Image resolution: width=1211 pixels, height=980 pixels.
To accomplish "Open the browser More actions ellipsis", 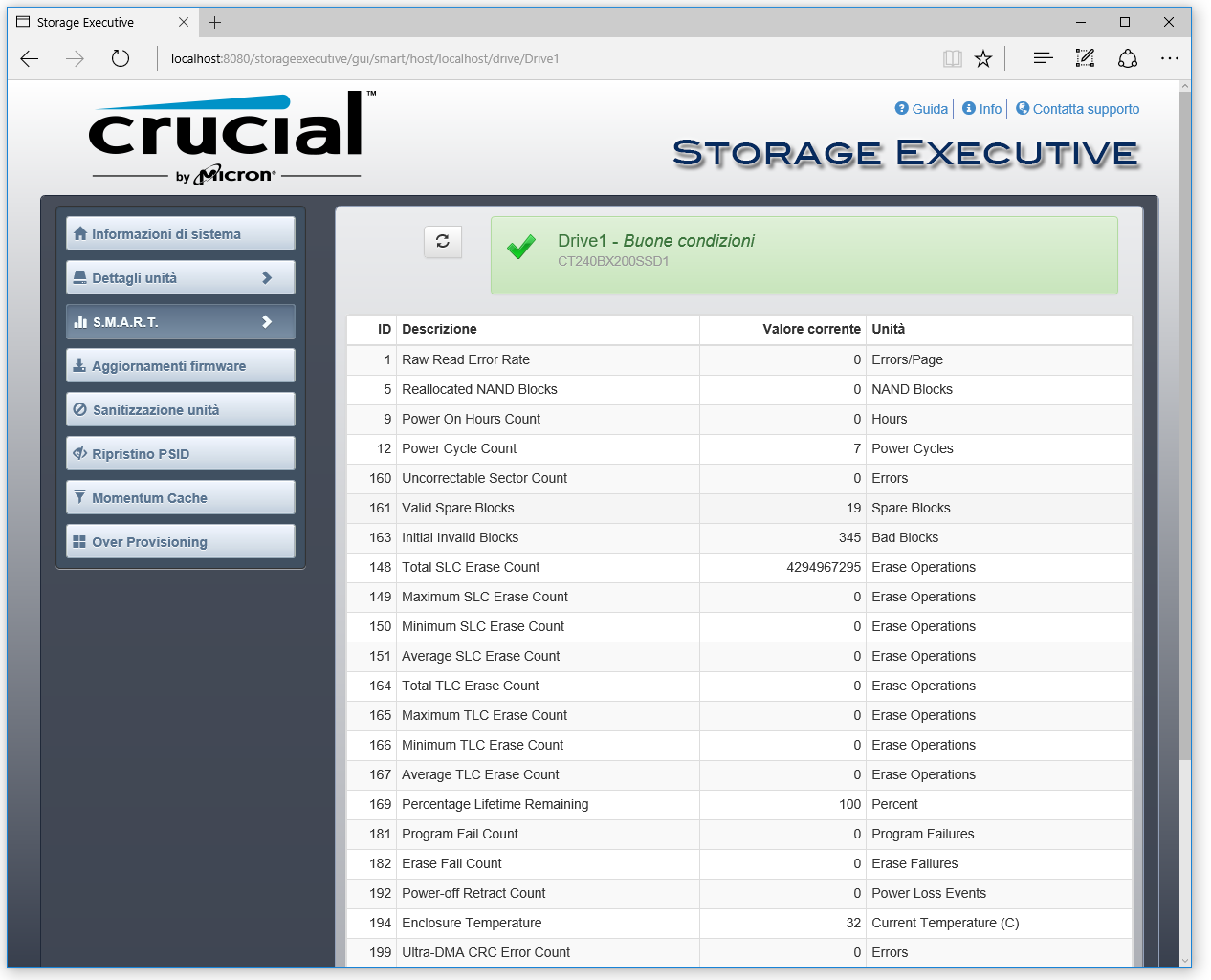I will (1170, 59).
